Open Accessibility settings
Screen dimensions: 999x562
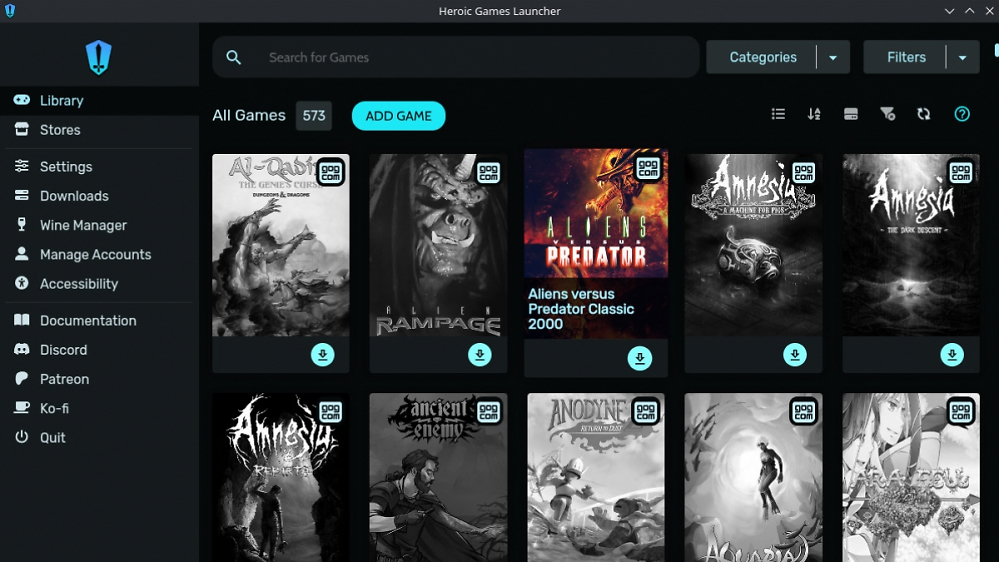99,284
